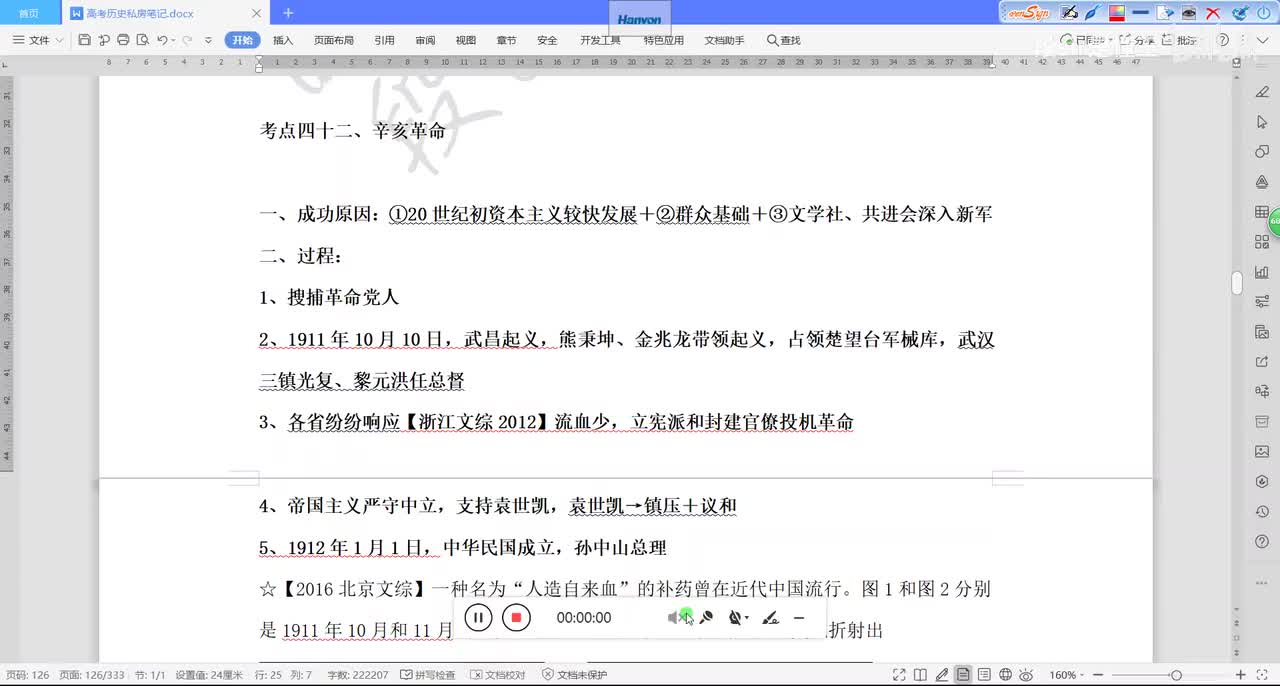Click the 查找 search button
The height and width of the screenshot is (686, 1280).
(783, 40)
